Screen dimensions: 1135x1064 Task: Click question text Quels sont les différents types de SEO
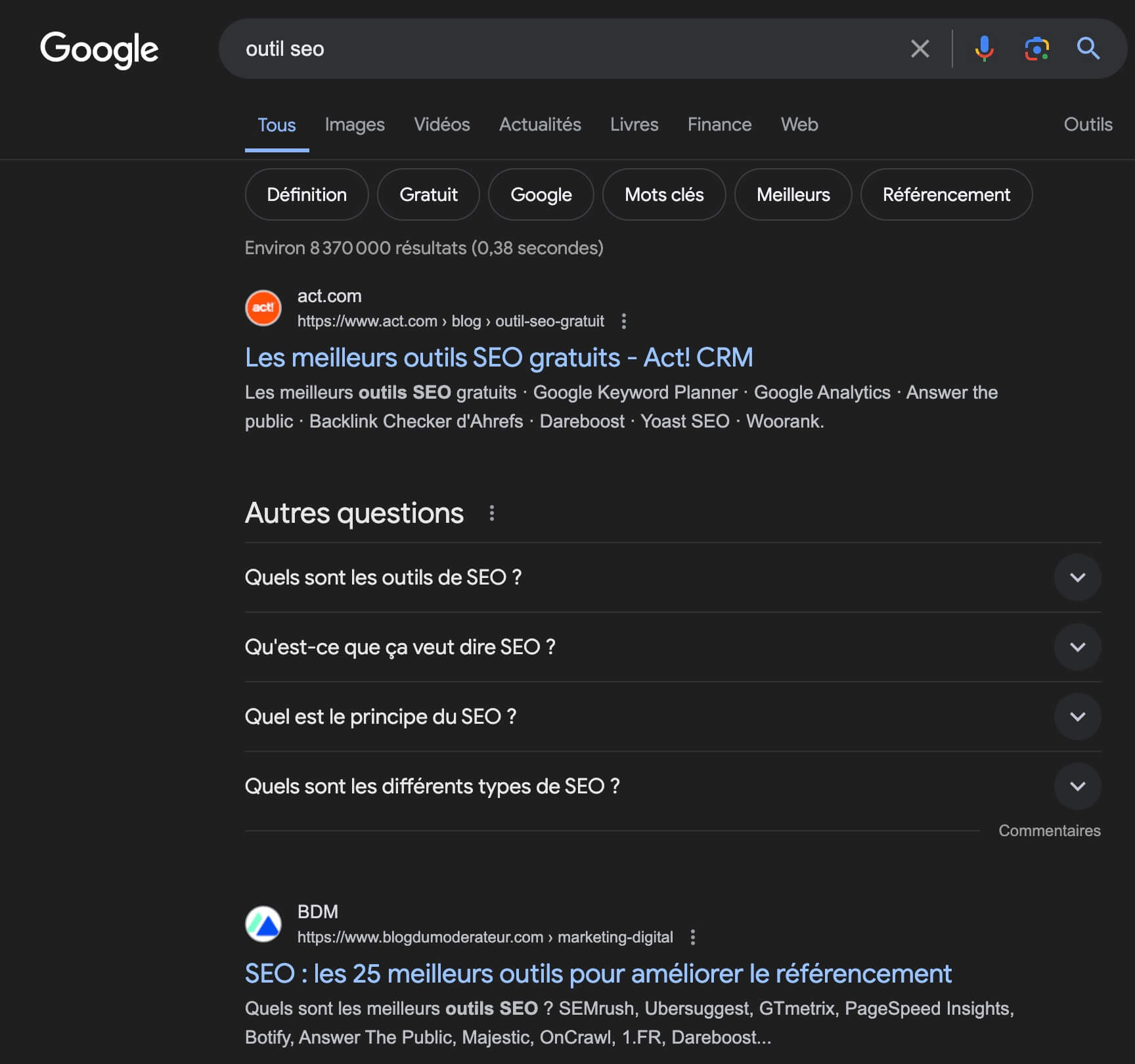tap(432, 786)
